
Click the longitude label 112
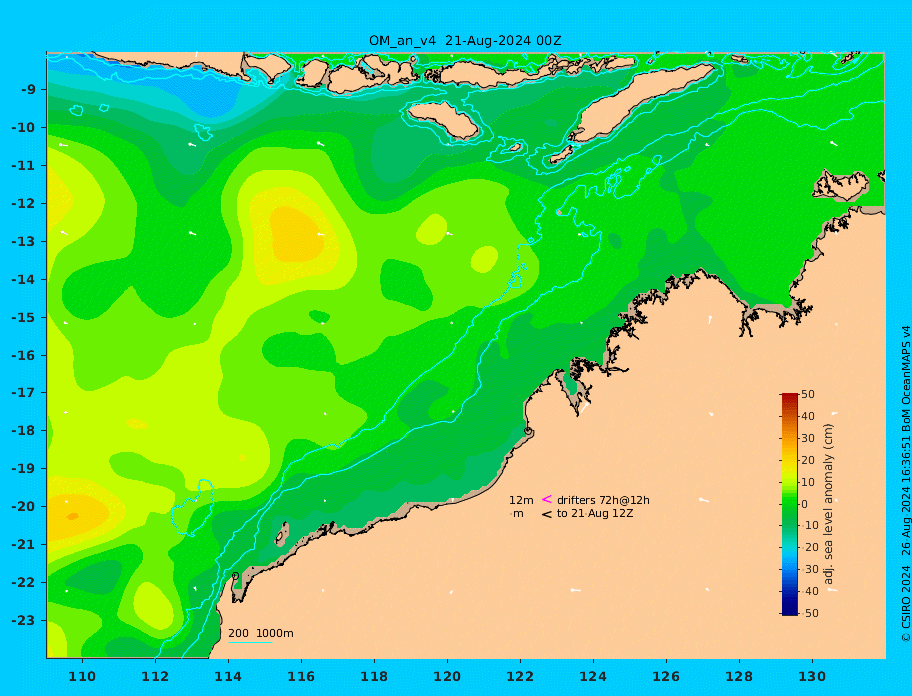pyautogui.click(x=155, y=677)
